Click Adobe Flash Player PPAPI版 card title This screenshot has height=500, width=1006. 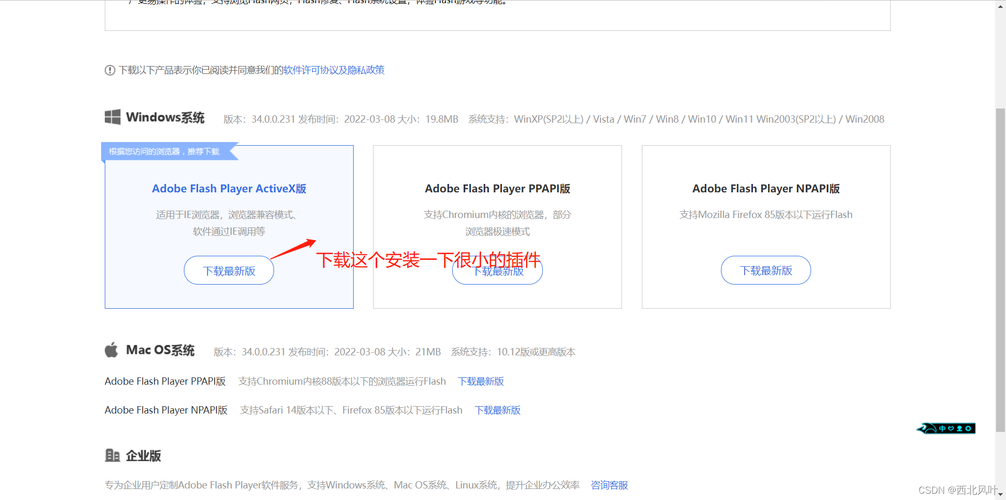[x=497, y=189]
